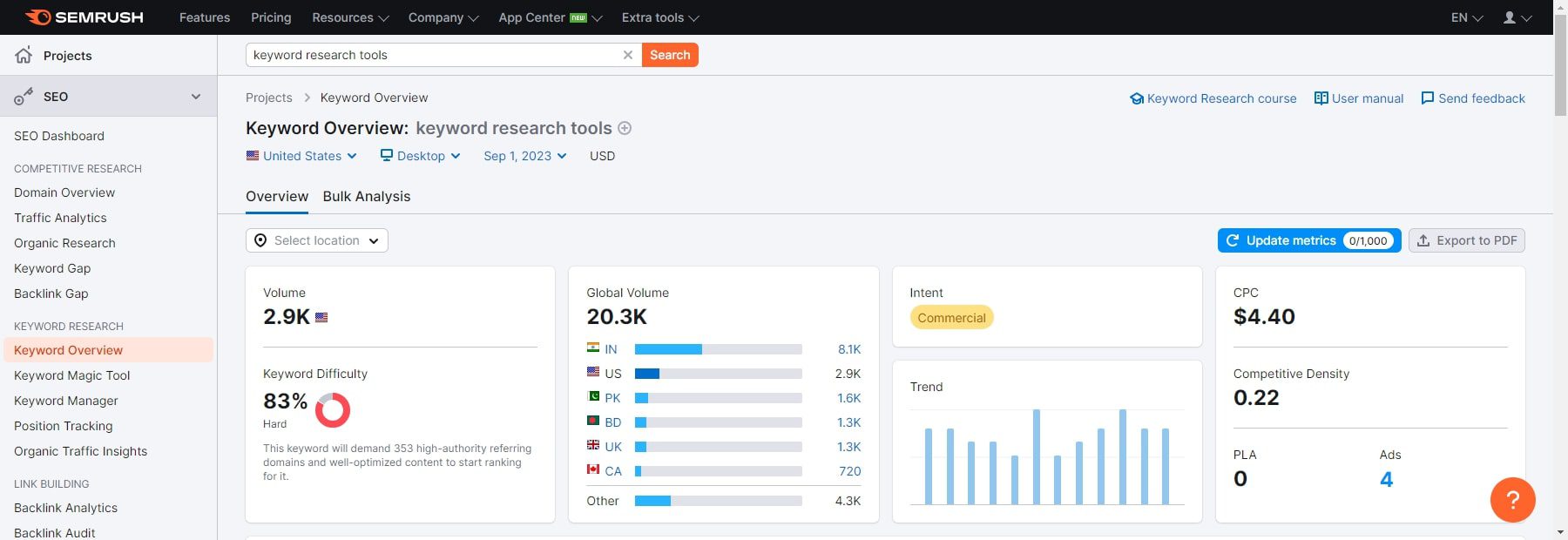
Task: Click the SEO key icon in sidebar
Action: tap(24, 97)
